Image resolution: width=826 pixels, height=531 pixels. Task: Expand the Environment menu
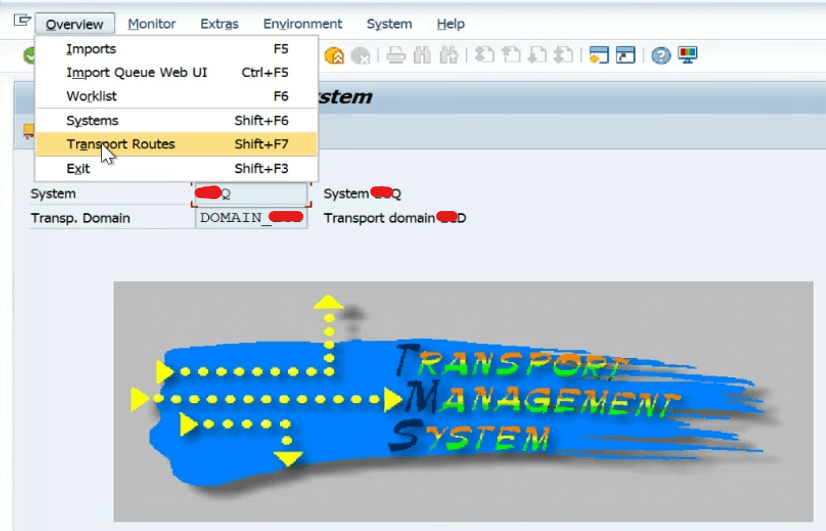pos(302,24)
